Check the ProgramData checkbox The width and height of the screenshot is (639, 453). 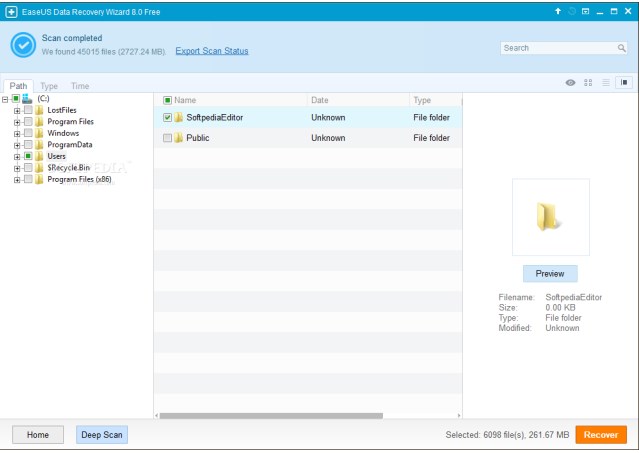(x=28, y=145)
